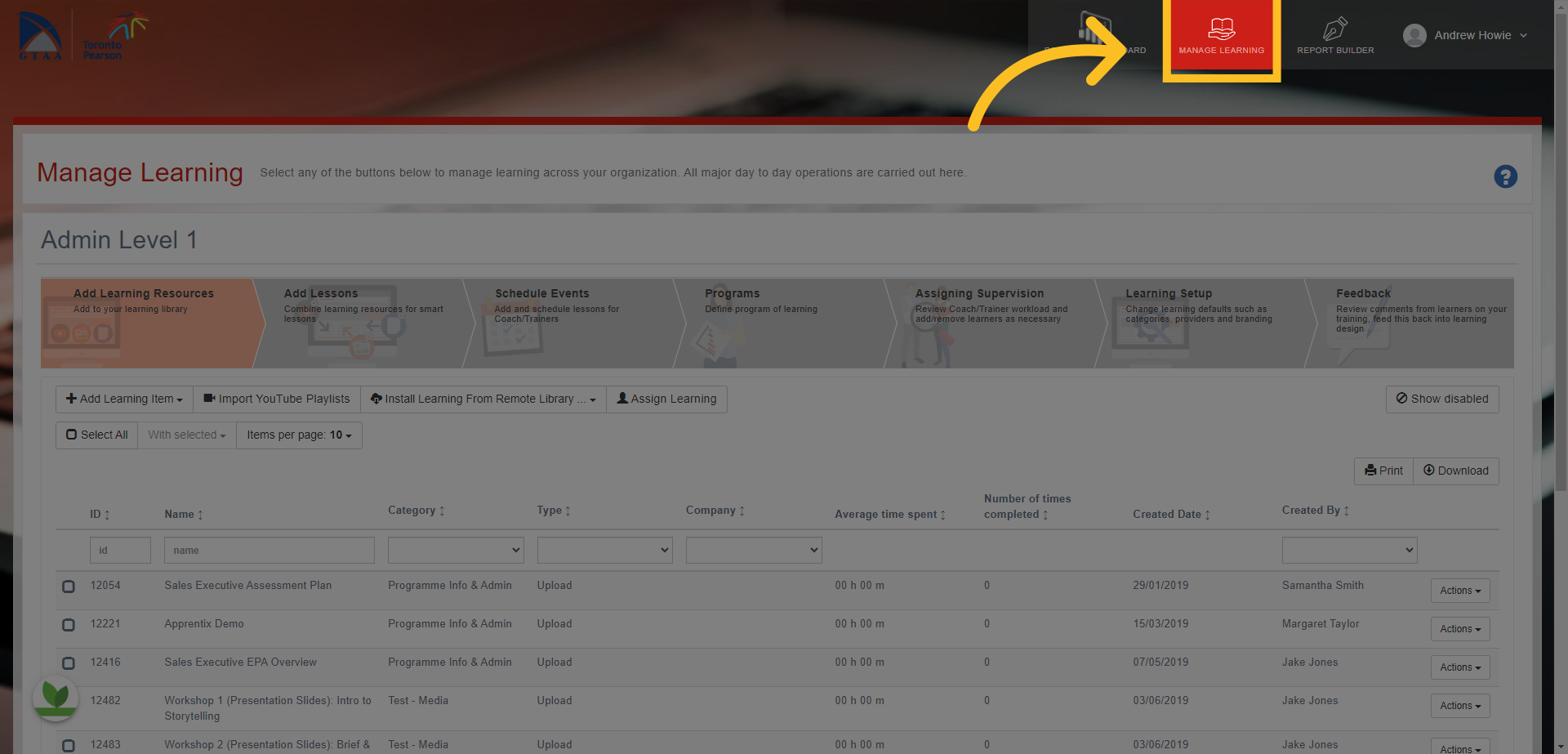Open the Learning Setup step tab
Image resolution: width=1568 pixels, height=754 pixels.
[x=1205, y=323]
